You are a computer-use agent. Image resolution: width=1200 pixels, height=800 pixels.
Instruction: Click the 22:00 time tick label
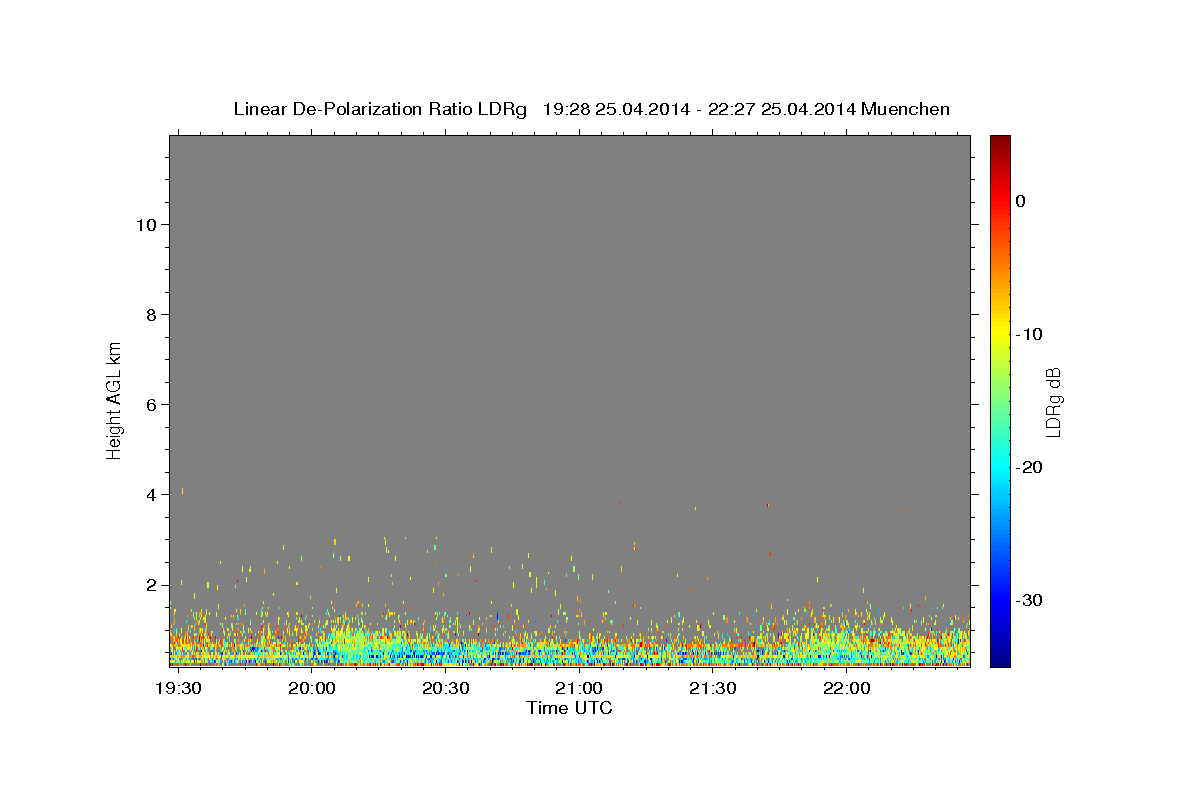pyautogui.click(x=846, y=689)
